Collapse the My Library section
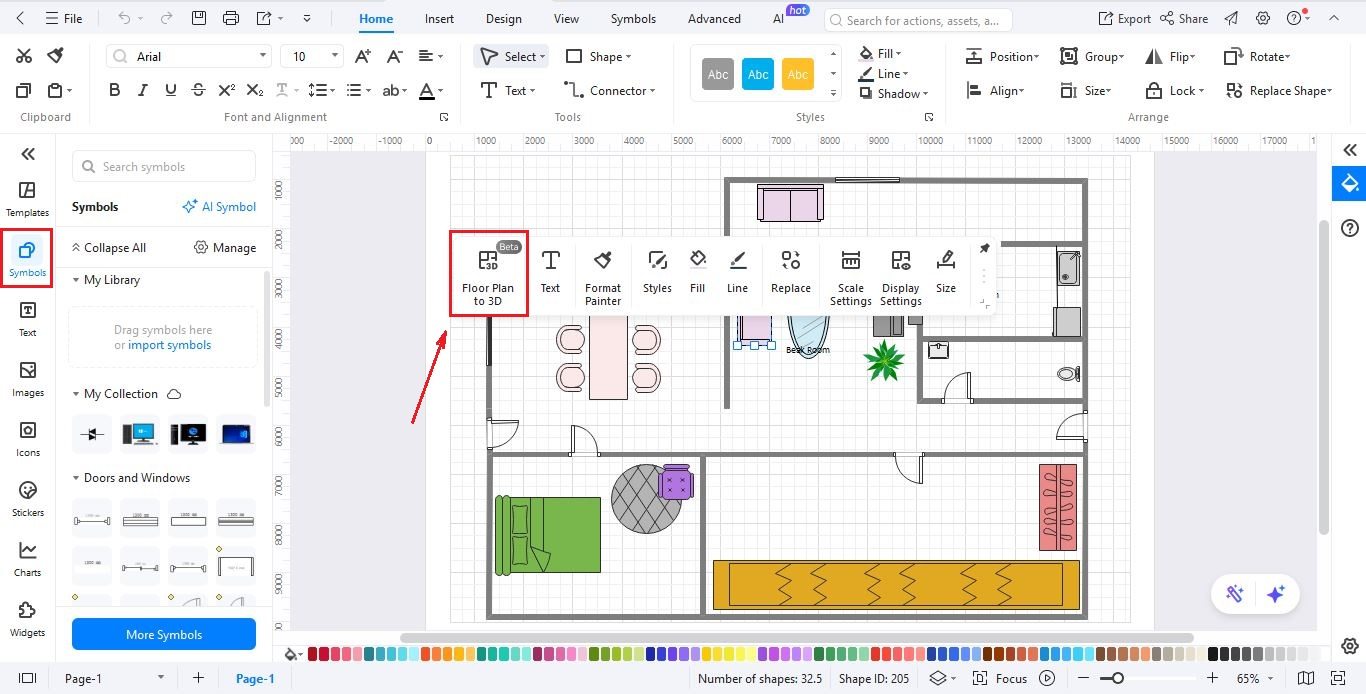Screen dimensions: 1366x694 click(x=76, y=280)
